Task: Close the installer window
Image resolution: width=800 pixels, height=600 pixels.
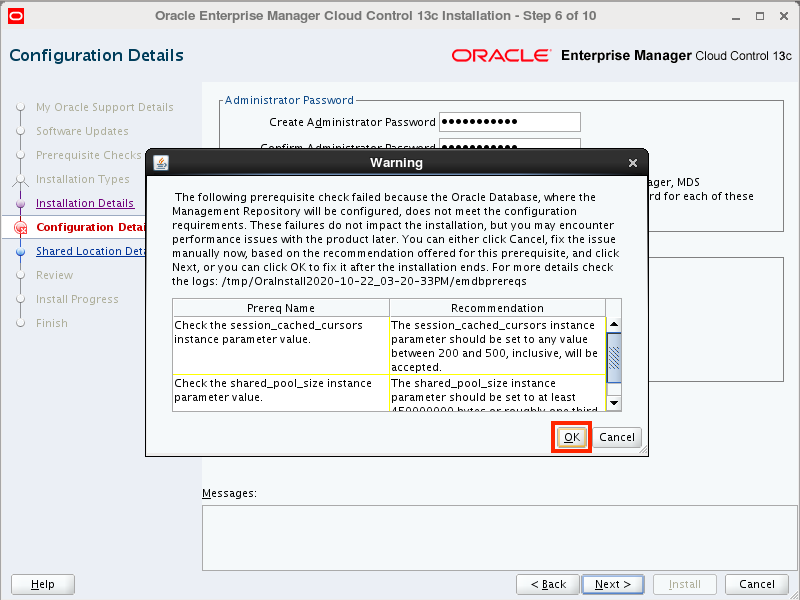Action: pyautogui.click(x=784, y=16)
